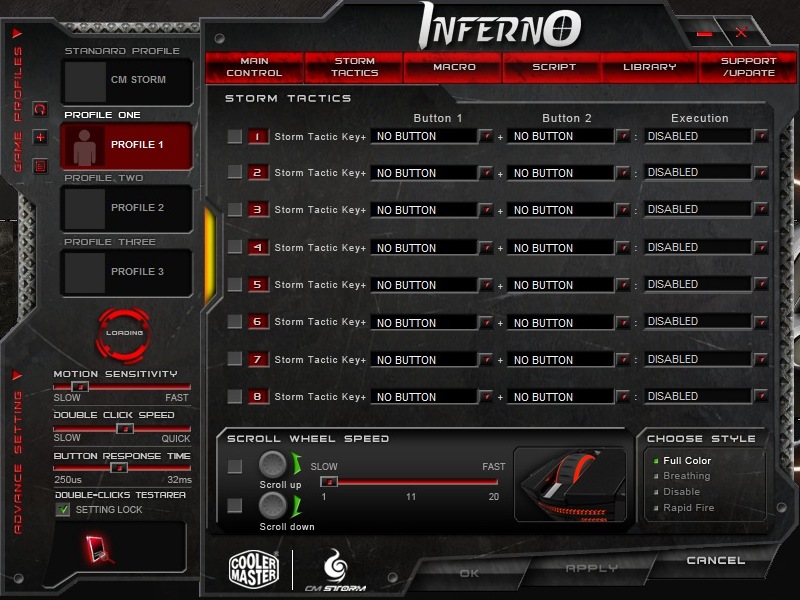Image resolution: width=800 pixels, height=600 pixels.
Task: Click the Apply button
Action: 591,568
